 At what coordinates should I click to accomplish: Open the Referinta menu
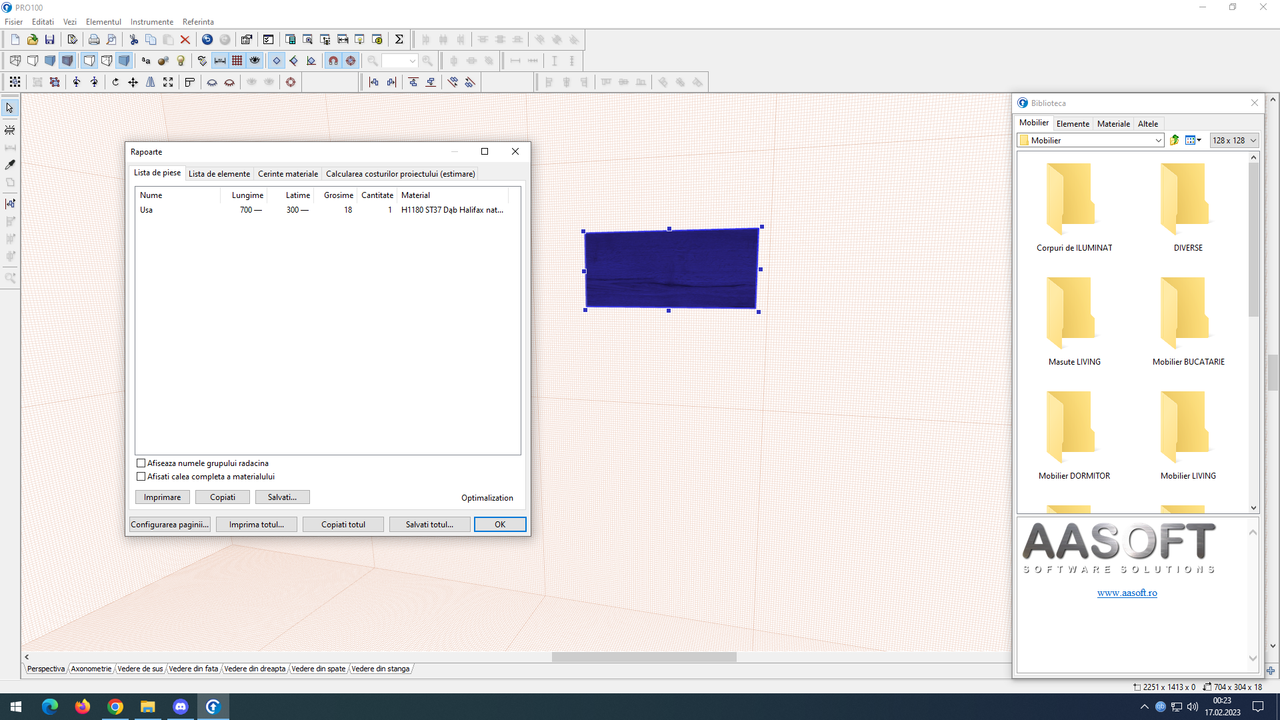point(198,21)
